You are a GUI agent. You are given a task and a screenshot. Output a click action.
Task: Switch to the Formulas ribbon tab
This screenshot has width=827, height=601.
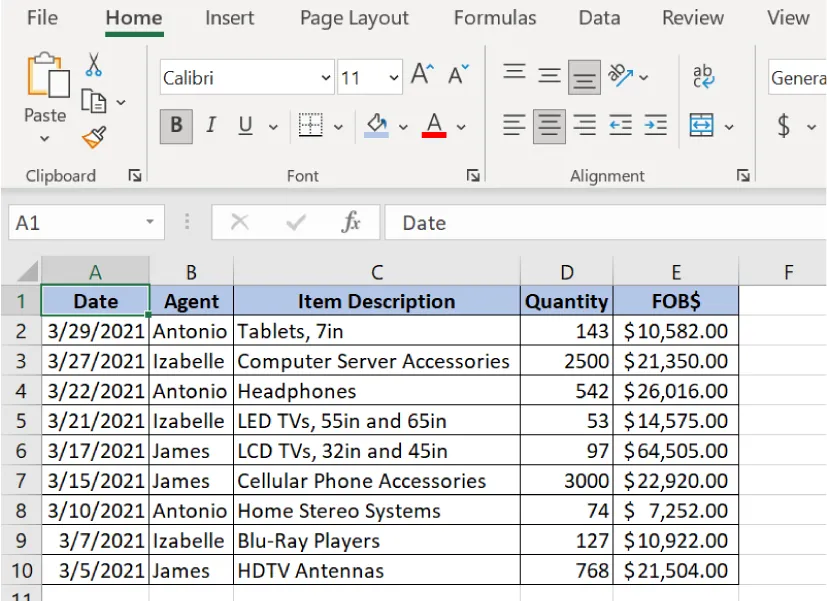point(495,17)
